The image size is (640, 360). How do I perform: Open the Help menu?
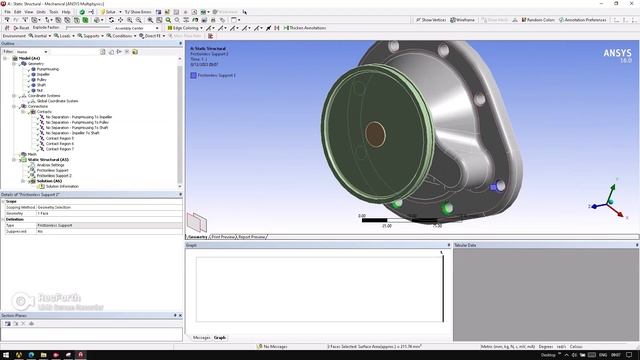[66, 12]
